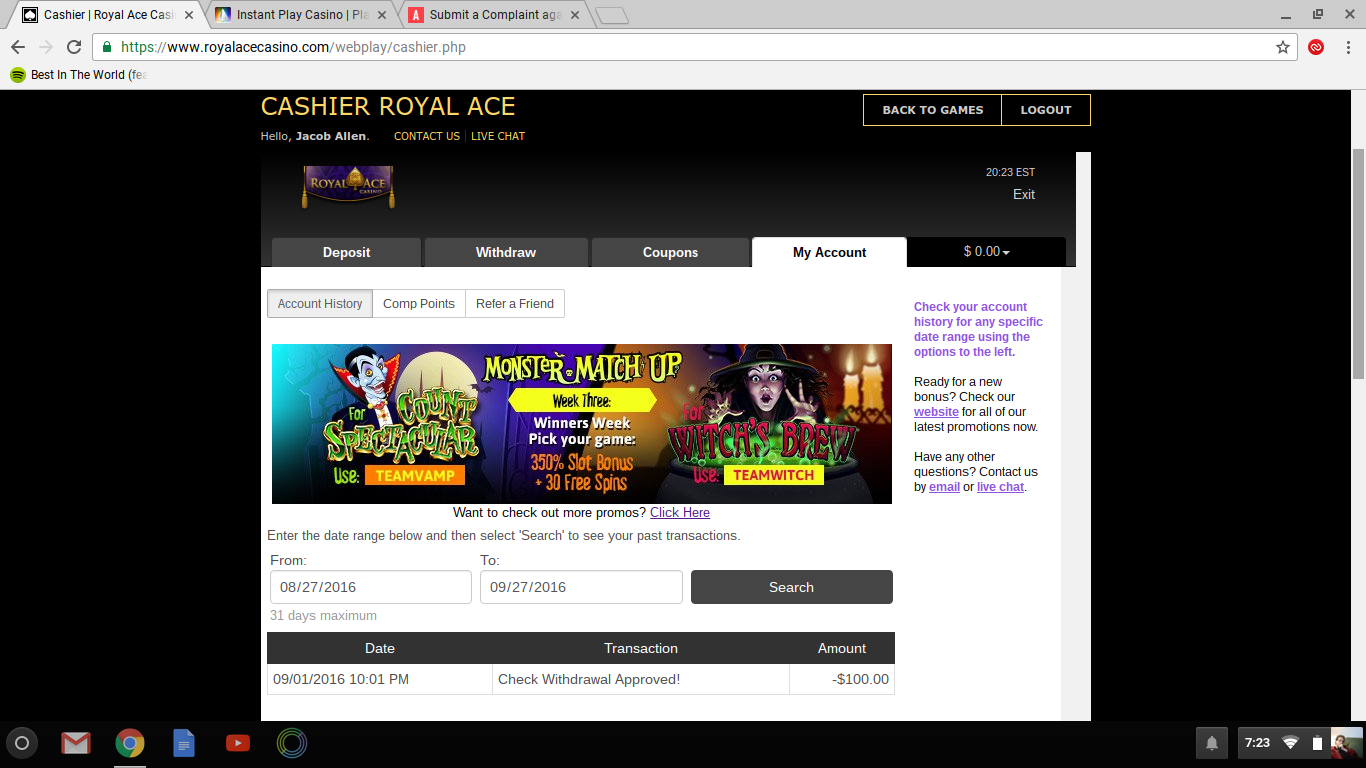Click Exit in the cashier header
The width and height of the screenshot is (1366, 768).
click(1024, 194)
